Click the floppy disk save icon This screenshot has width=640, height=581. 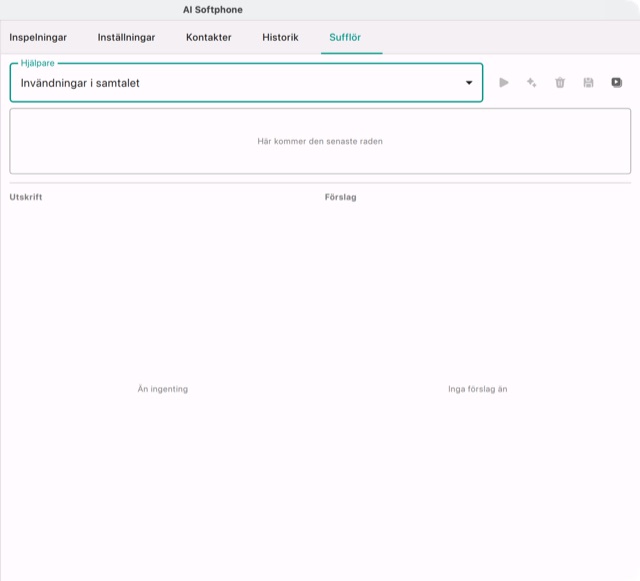tap(588, 83)
